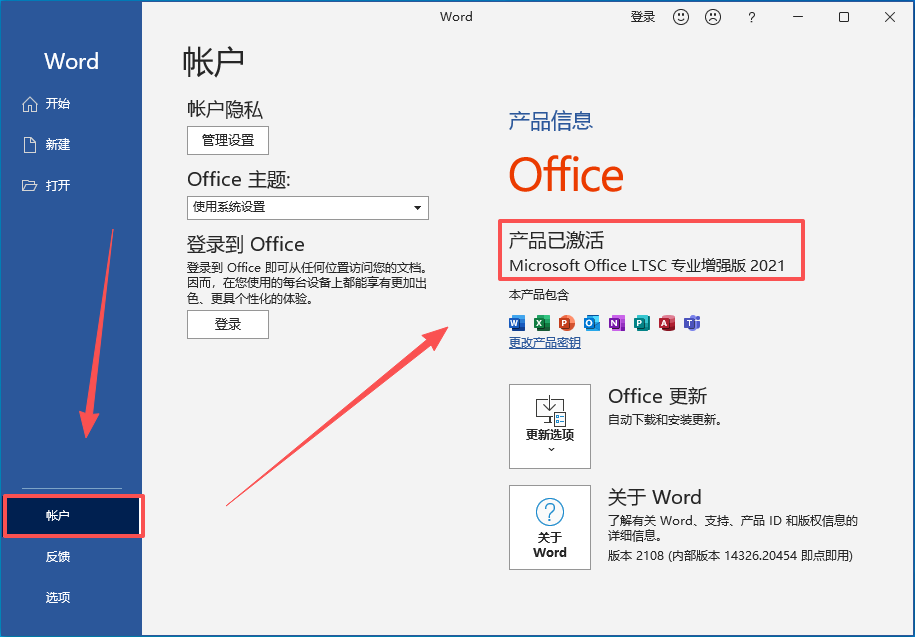This screenshot has height=637, width=915.
Task: Click the OneNote app icon
Action: point(617,323)
